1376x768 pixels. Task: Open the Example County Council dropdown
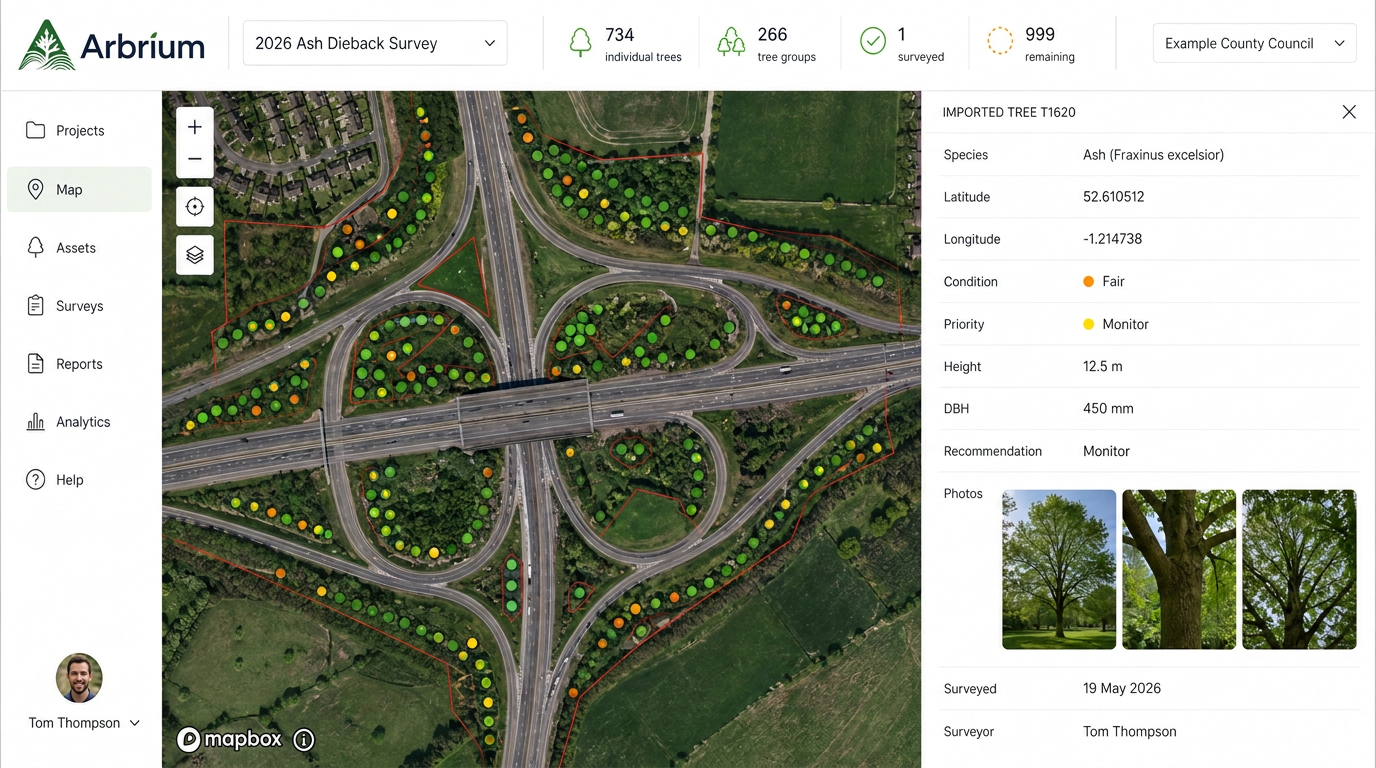(1254, 43)
